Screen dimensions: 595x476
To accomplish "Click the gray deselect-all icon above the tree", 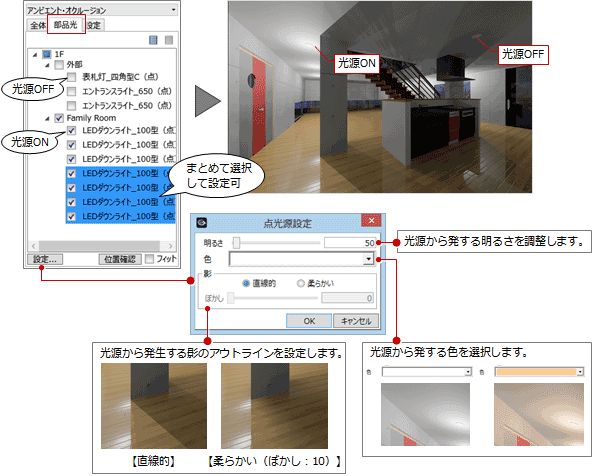I will 169,40.
